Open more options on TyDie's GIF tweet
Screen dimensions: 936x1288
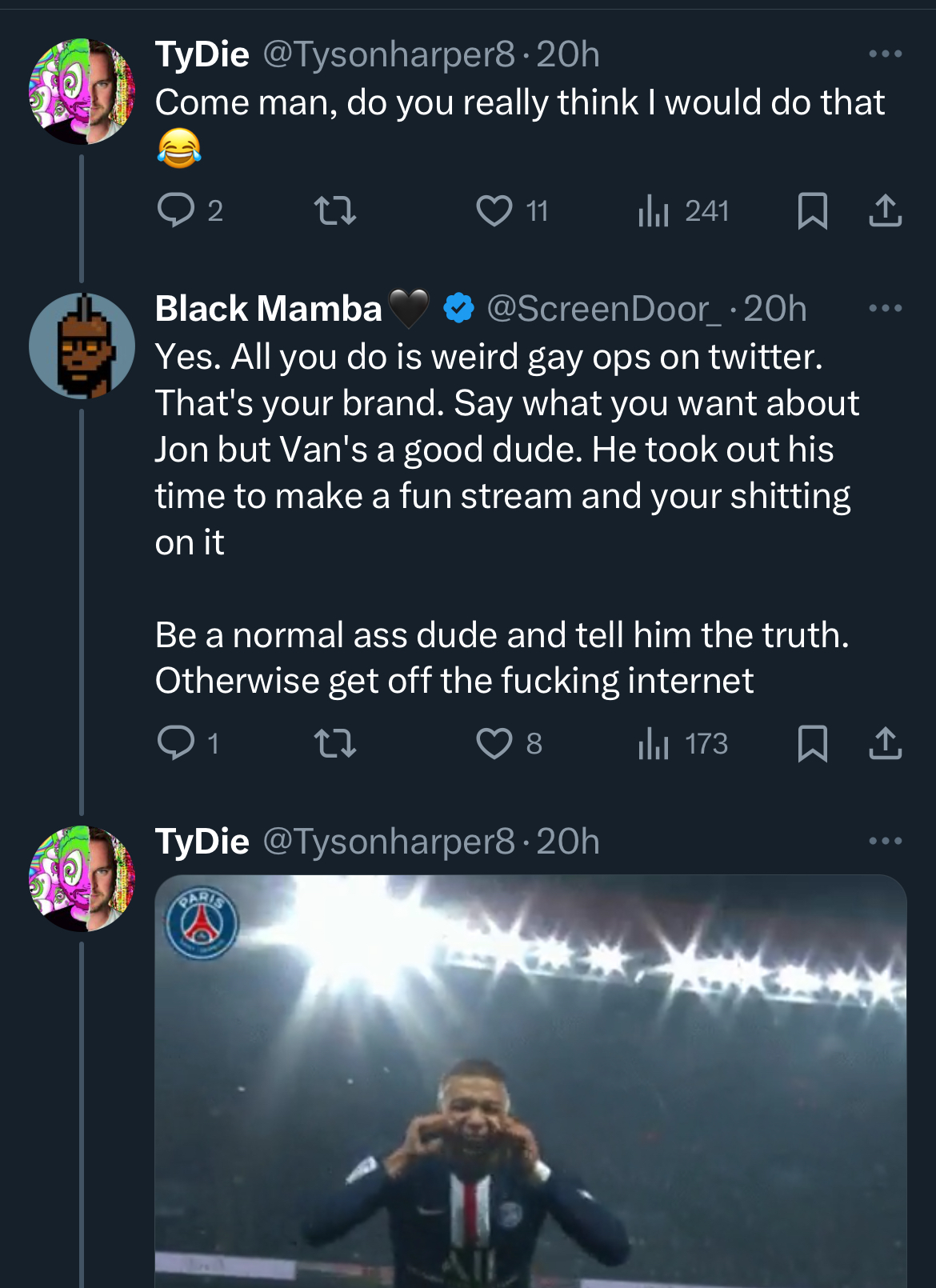tap(886, 842)
